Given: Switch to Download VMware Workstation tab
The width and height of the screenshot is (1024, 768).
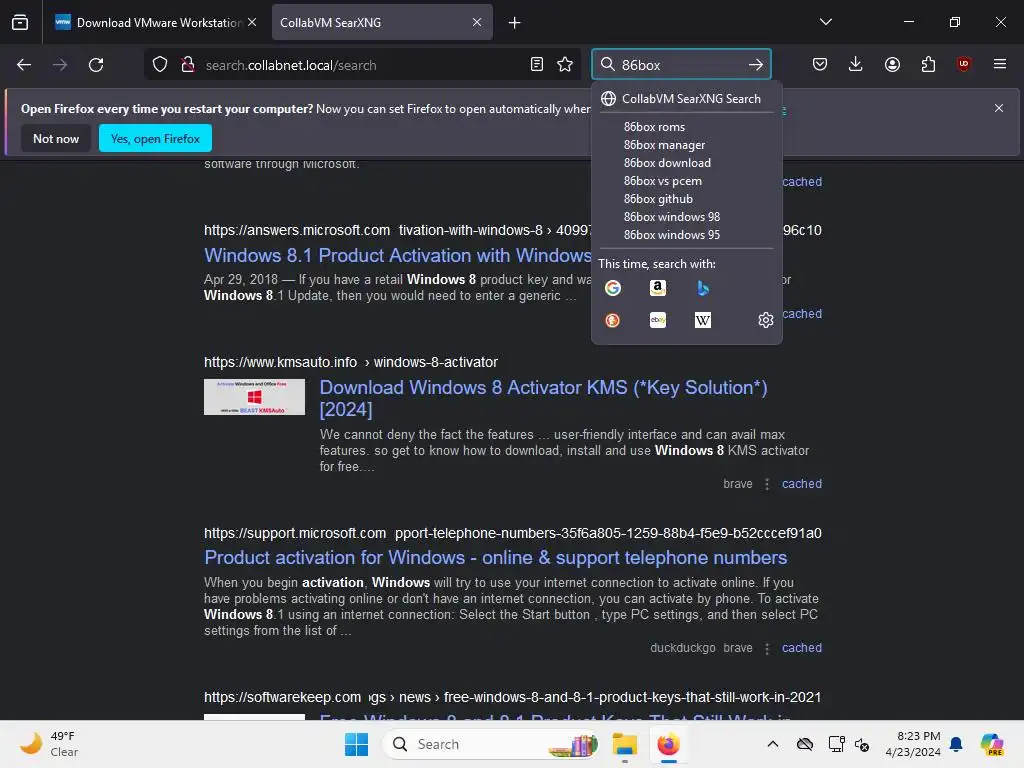Looking at the screenshot, I should click(155, 22).
